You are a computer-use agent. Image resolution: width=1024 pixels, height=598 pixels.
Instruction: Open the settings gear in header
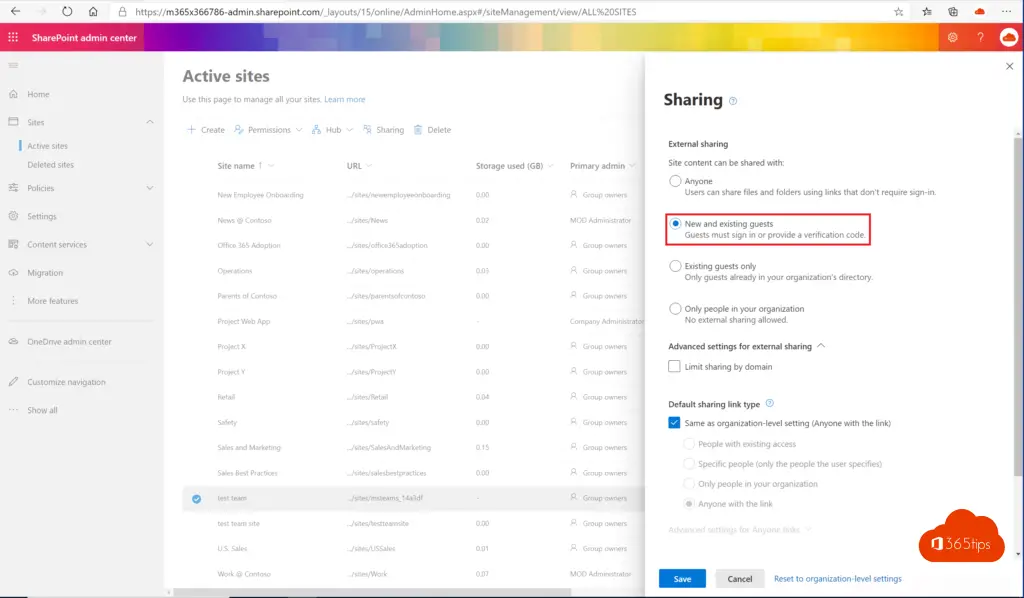click(952, 37)
